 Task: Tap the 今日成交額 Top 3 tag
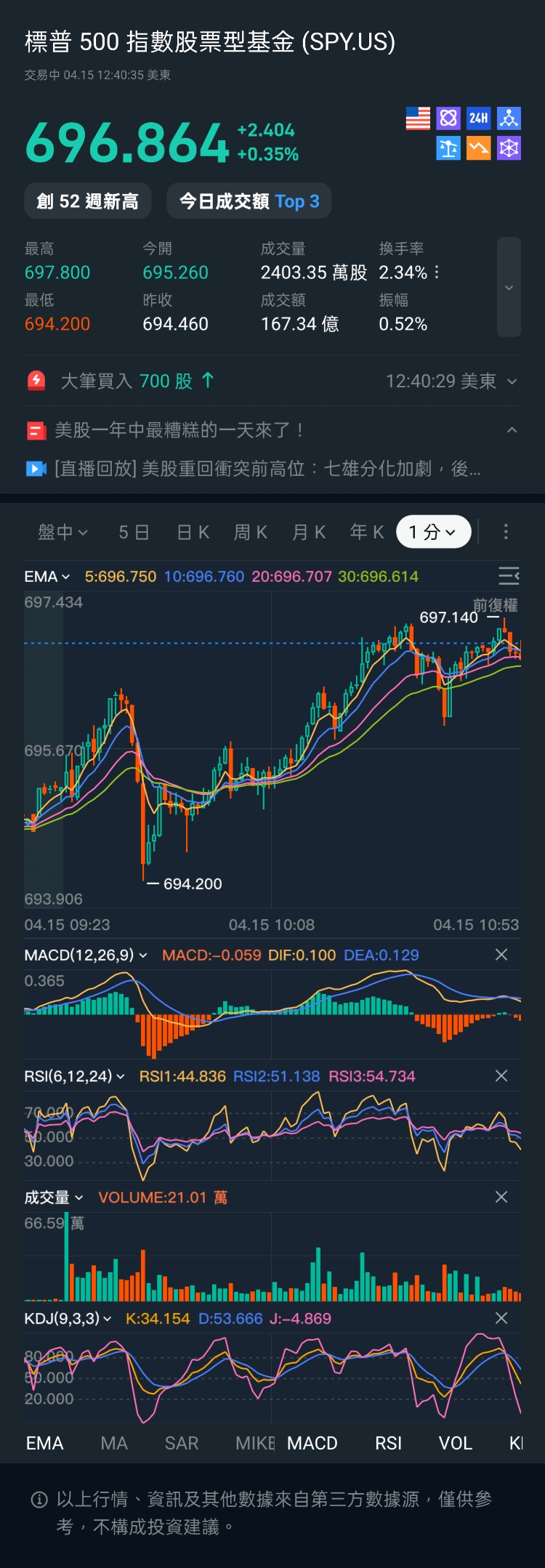[249, 201]
